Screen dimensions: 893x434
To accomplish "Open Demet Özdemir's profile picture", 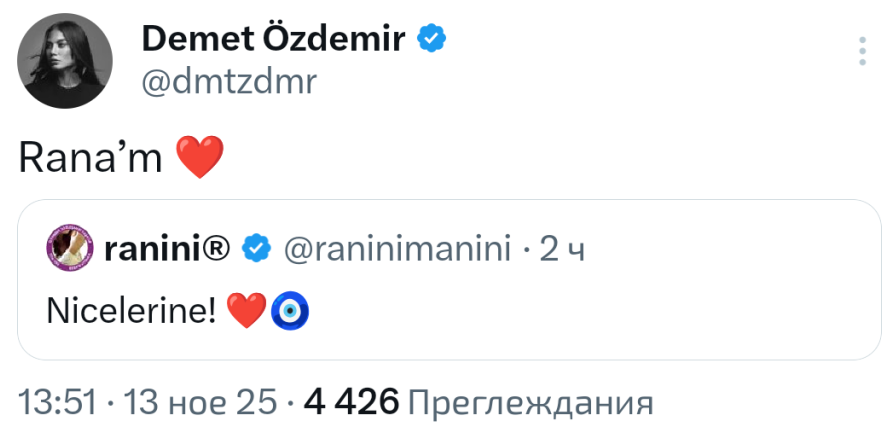I will (x=63, y=63).
